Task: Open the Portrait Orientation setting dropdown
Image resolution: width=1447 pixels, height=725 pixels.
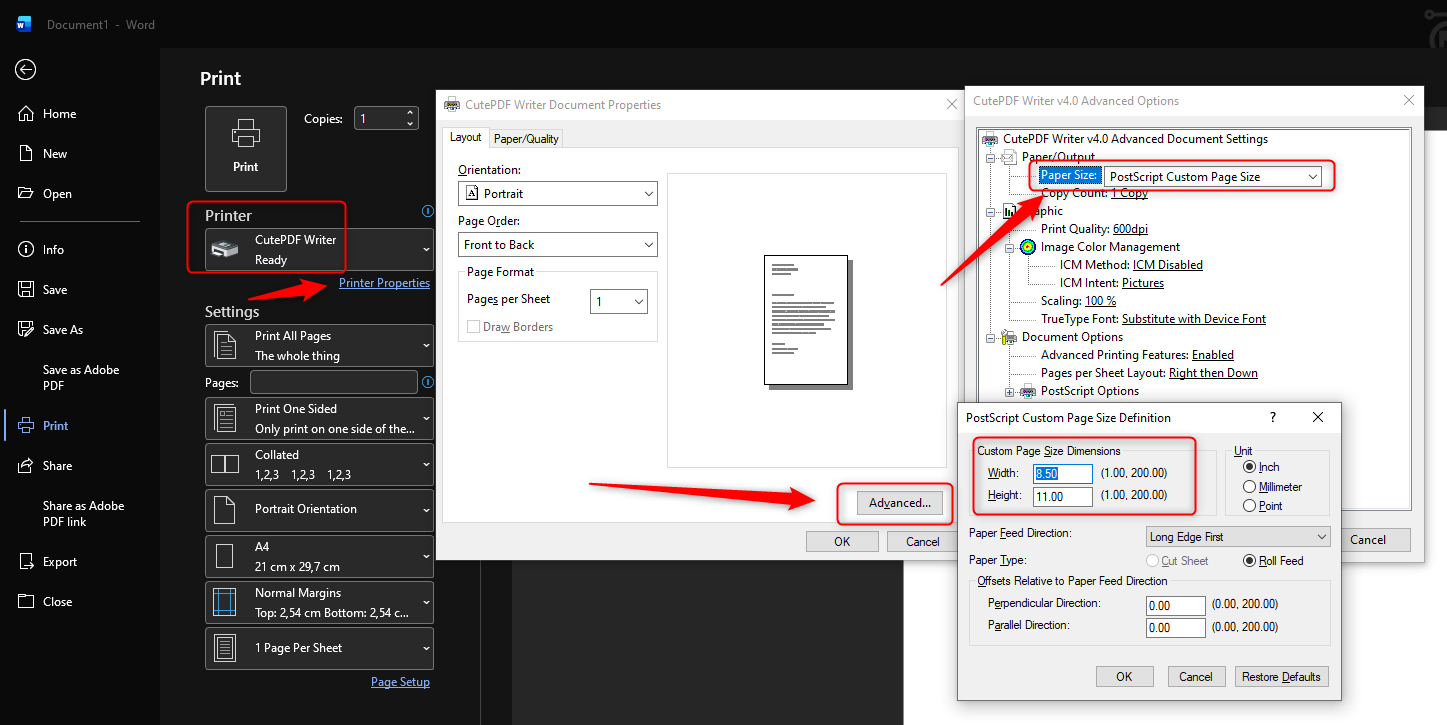Action: coord(320,510)
